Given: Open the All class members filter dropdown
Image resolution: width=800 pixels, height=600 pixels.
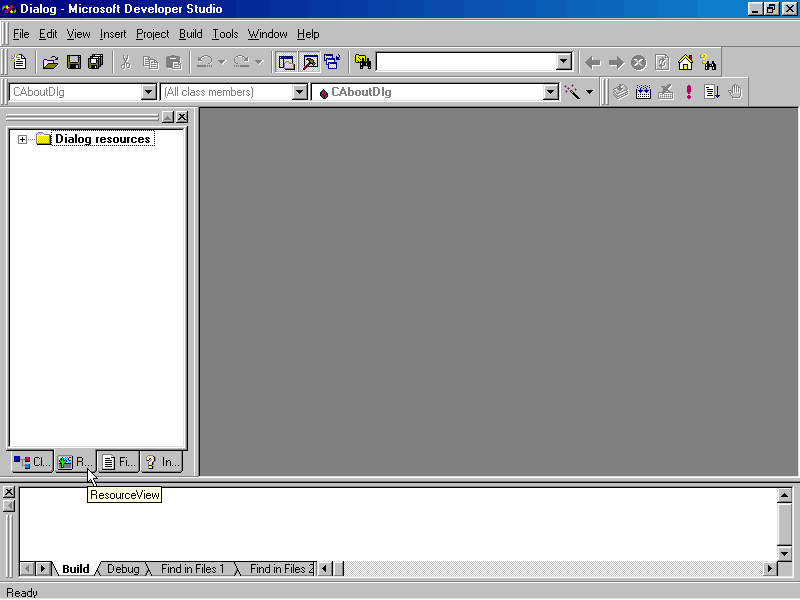Looking at the screenshot, I should (x=299, y=92).
